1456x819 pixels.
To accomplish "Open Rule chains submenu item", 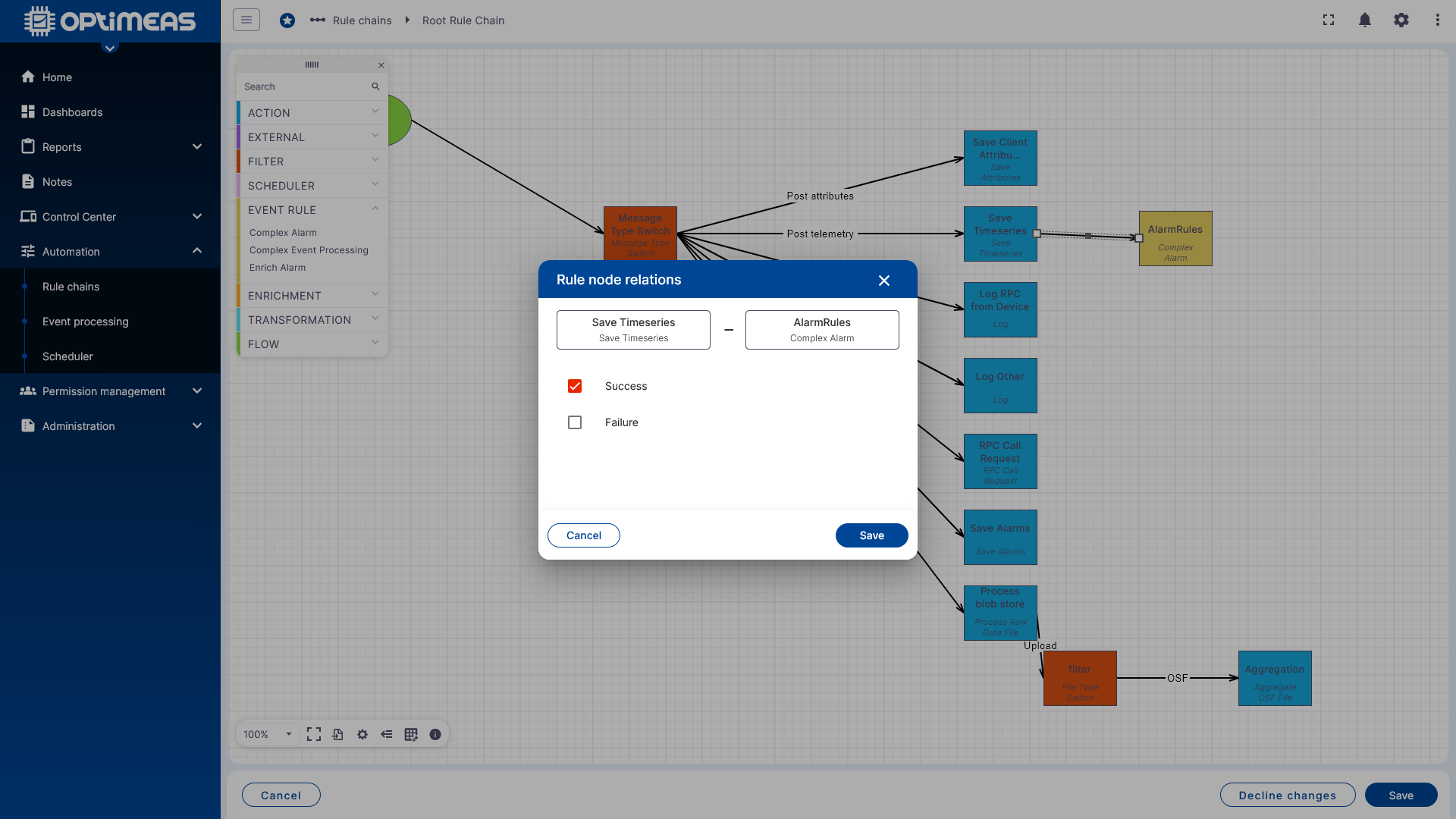I will pyautogui.click(x=71, y=287).
